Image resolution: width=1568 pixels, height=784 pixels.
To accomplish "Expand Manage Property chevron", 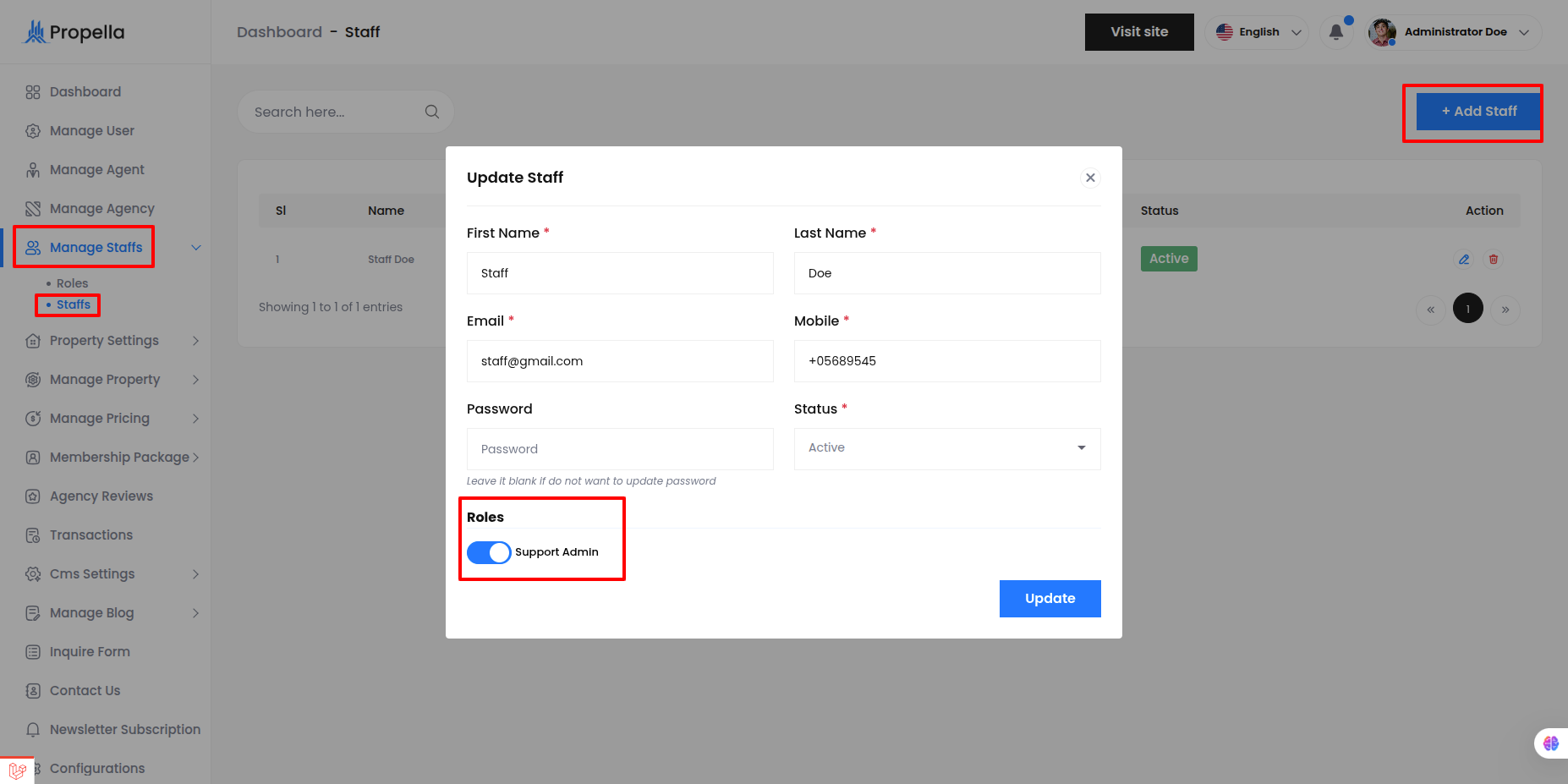I will pos(196,380).
